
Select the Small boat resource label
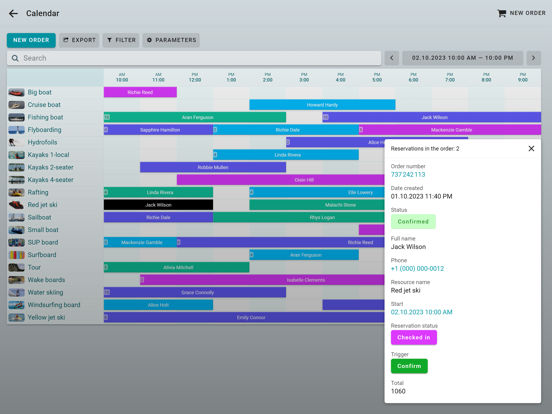coord(43,230)
